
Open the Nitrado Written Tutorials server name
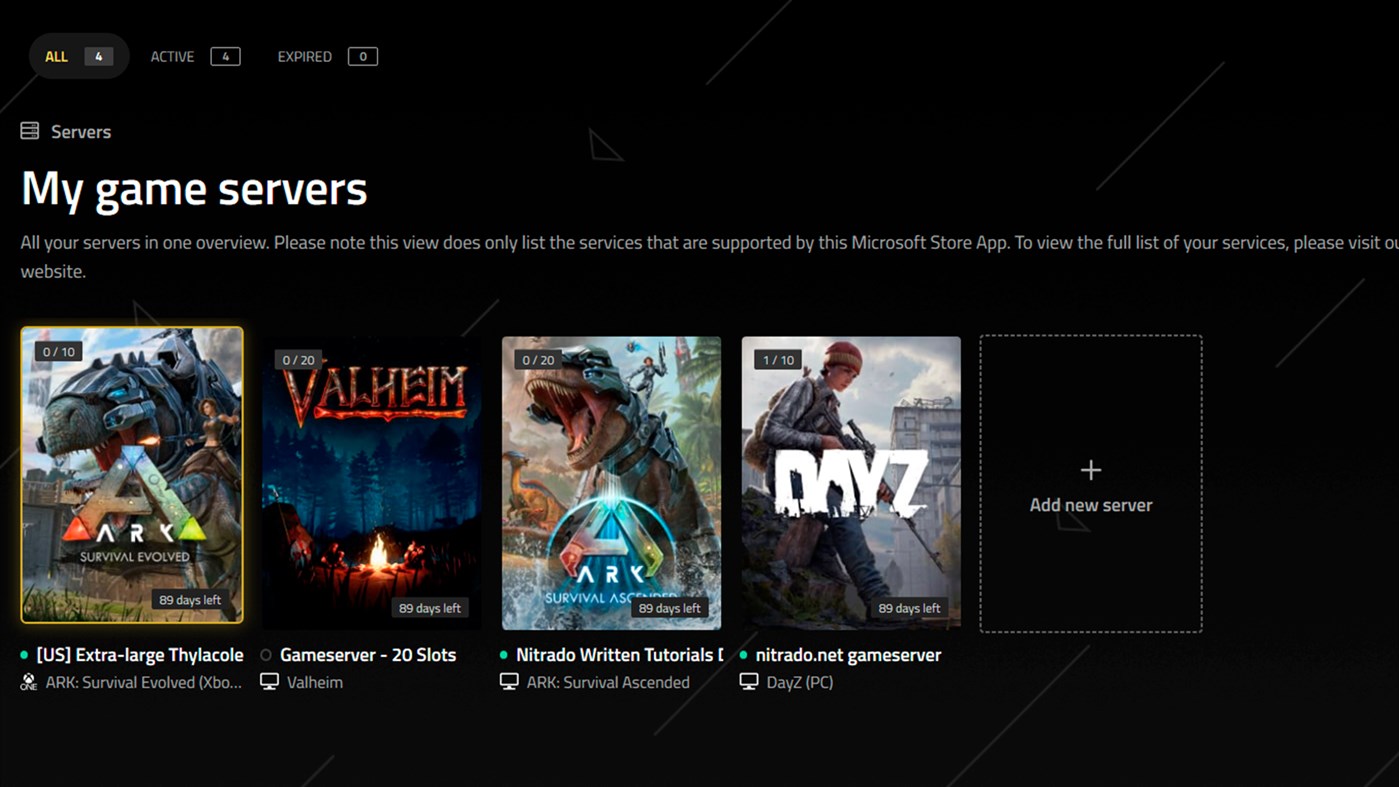point(620,655)
